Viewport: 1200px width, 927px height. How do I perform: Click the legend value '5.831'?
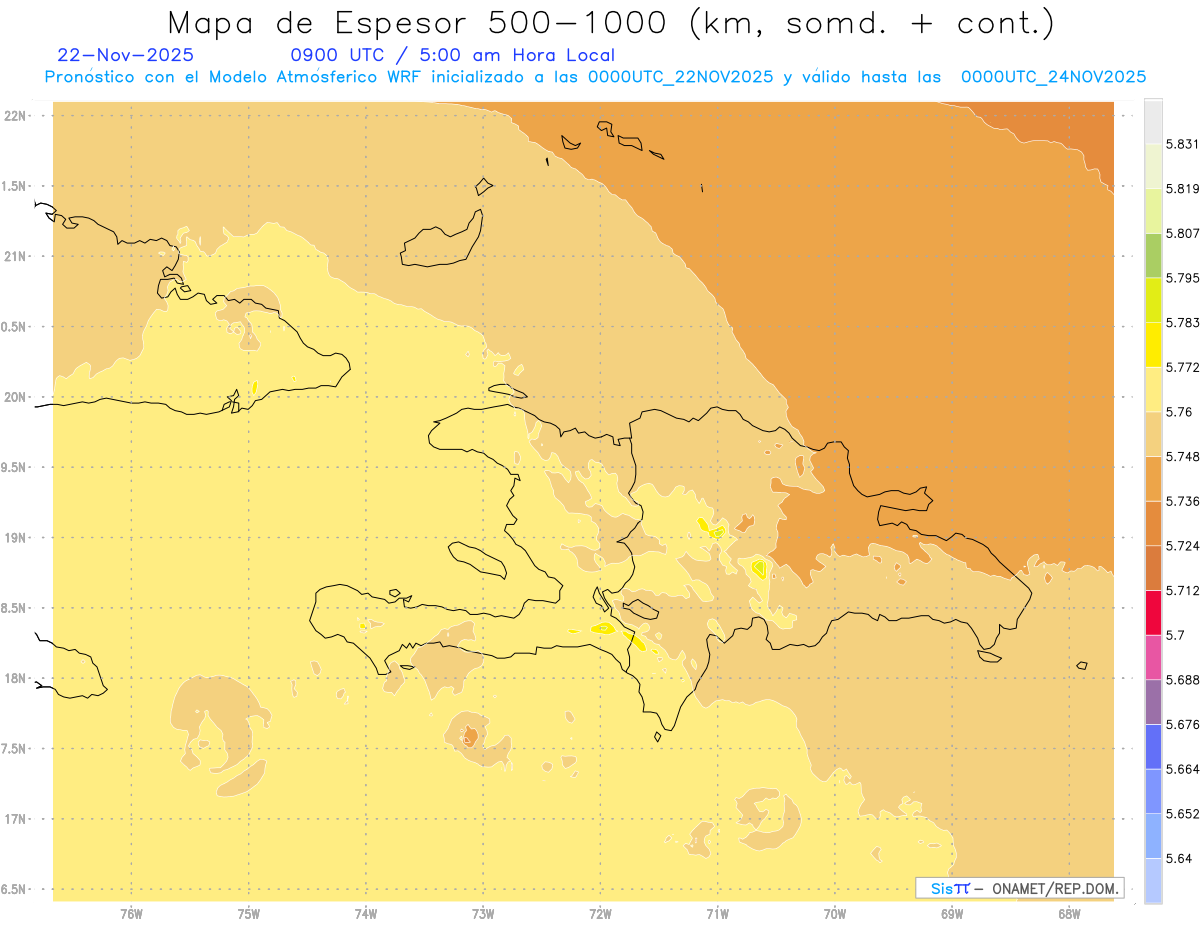point(1182,144)
